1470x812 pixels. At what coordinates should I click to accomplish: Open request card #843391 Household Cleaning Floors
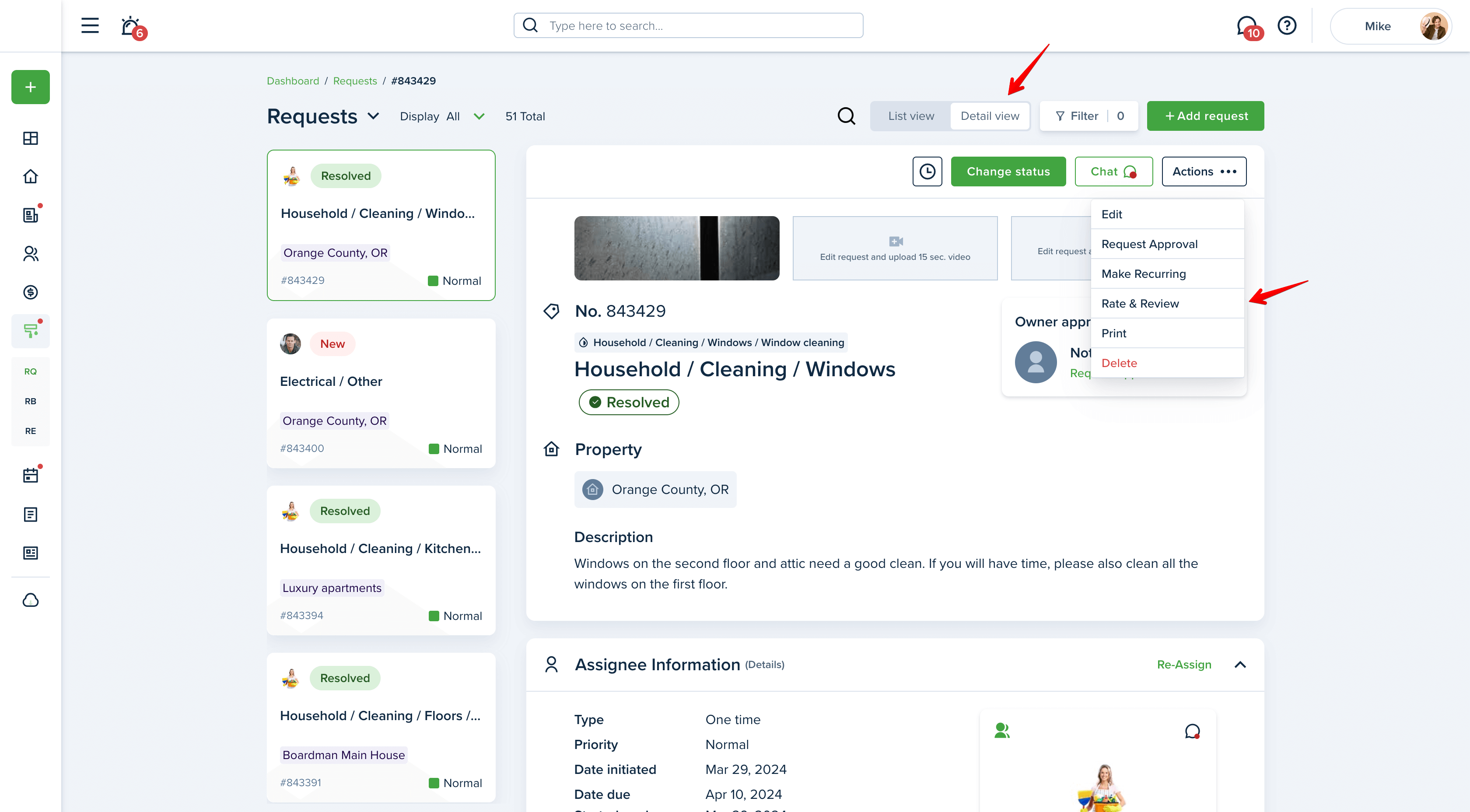point(381,728)
